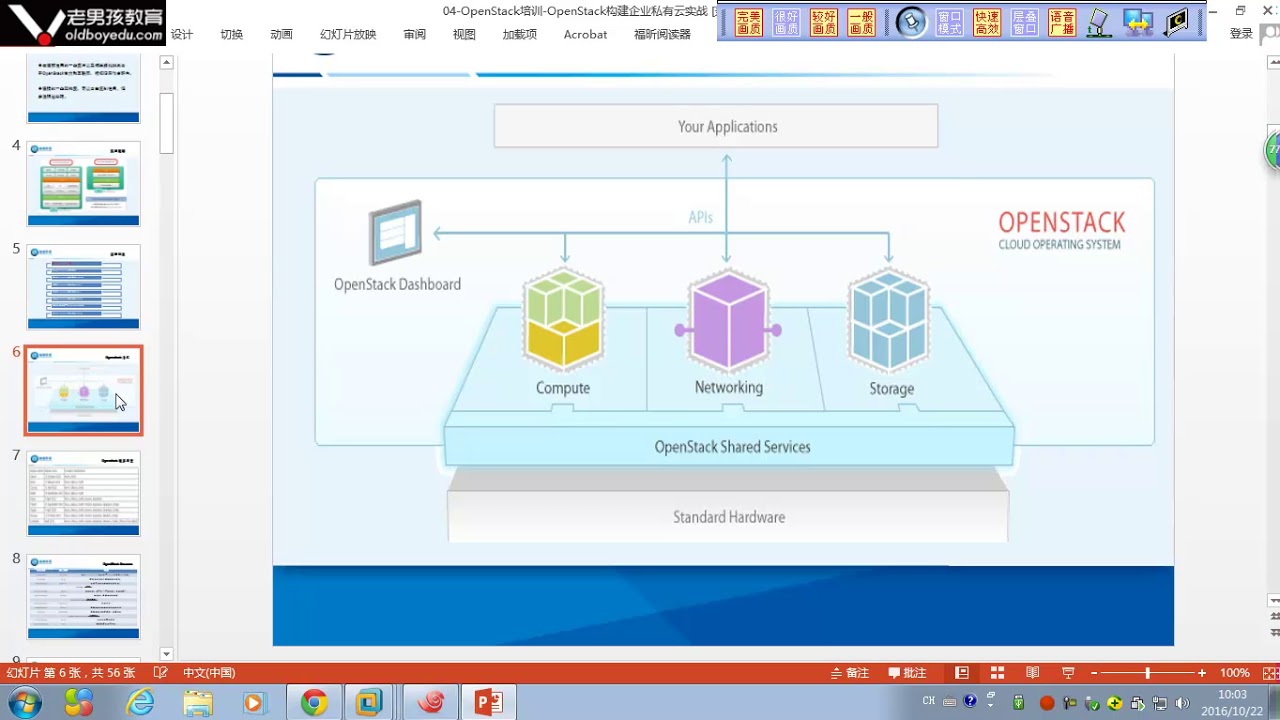Select slide 8 thumbnail
Image resolution: width=1280 pixels, height=720 pixels.
tap(84, 597)
